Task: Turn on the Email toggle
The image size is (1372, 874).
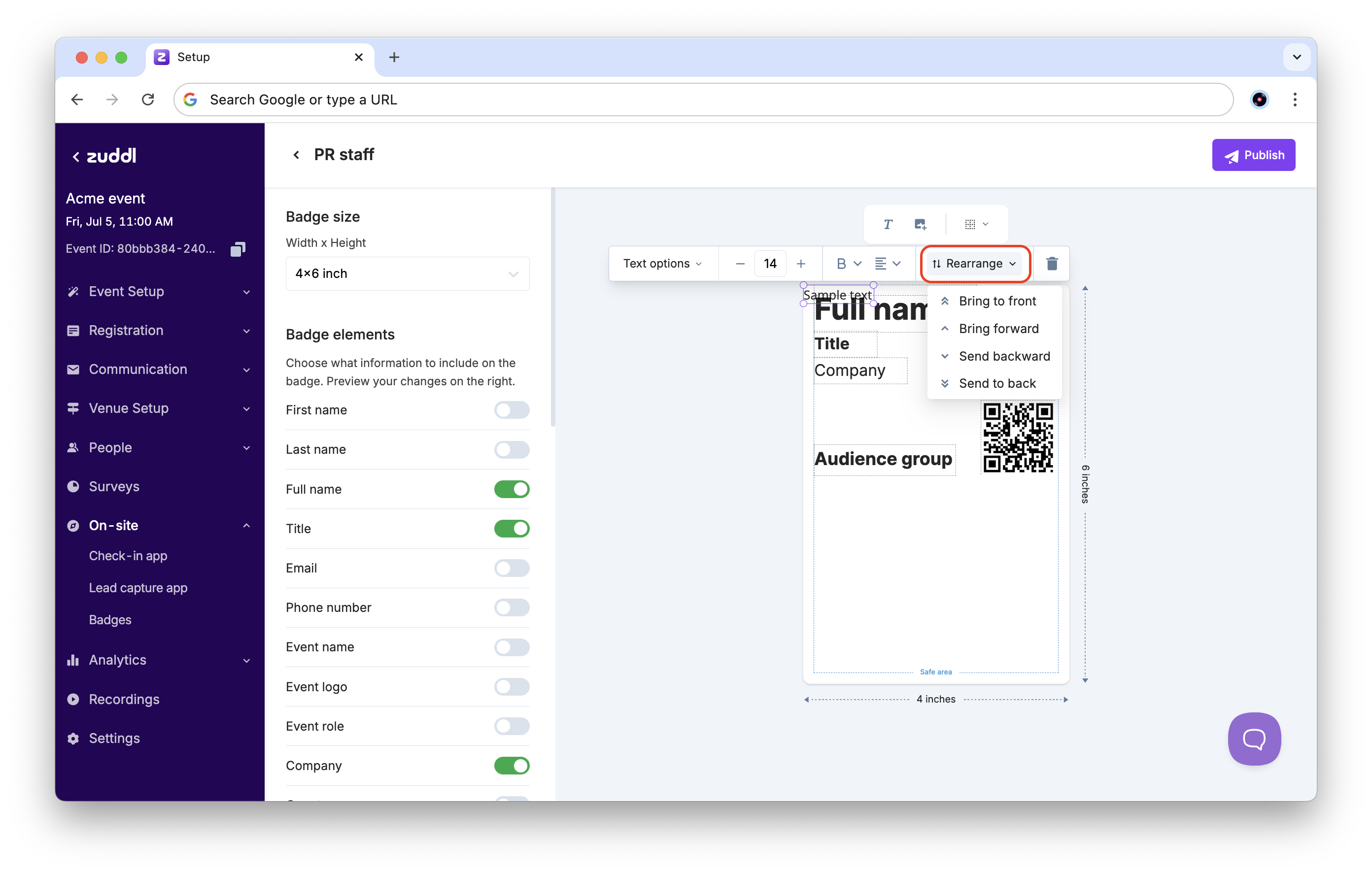Action: pyautogui.click(x=511, y=568)
